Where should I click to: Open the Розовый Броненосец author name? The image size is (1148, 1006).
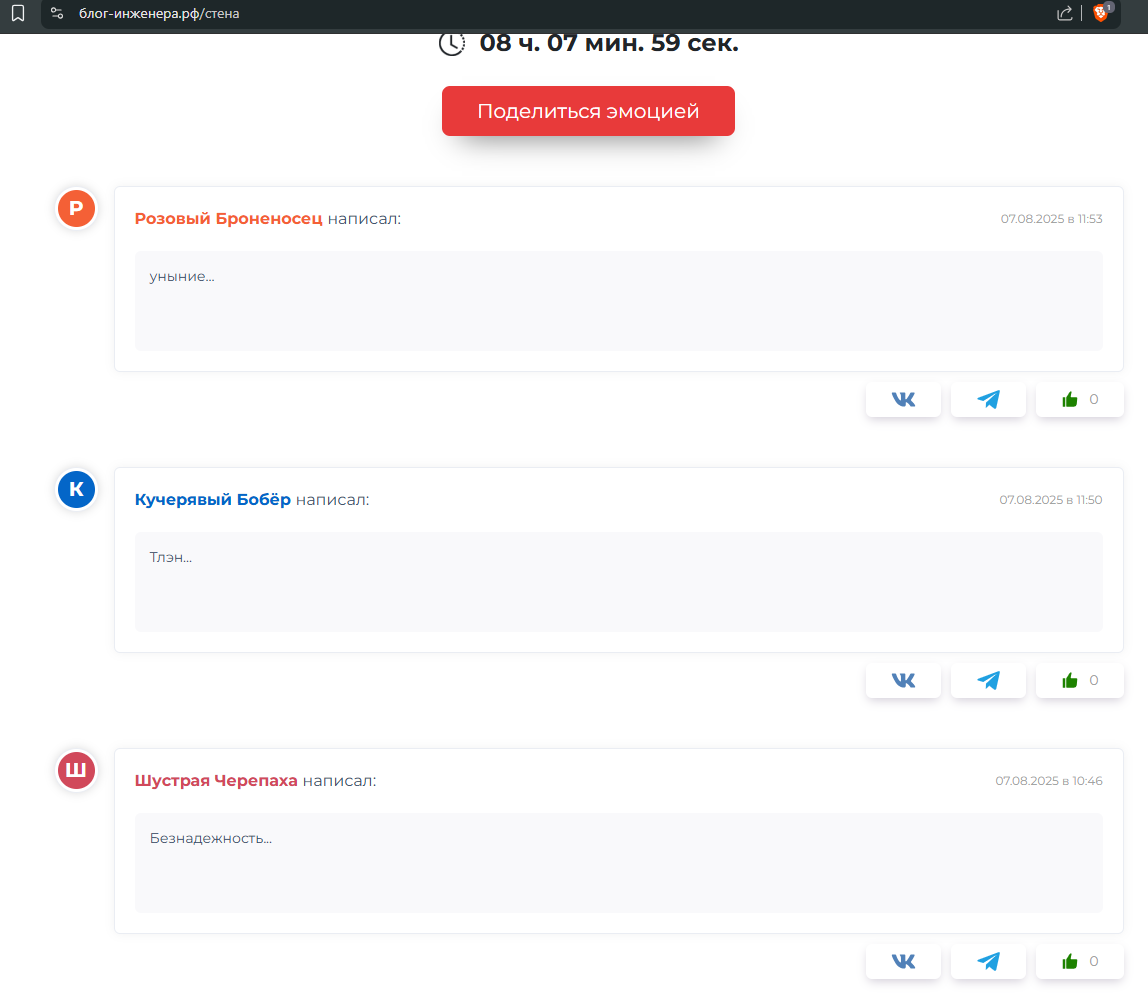point(228,218)
